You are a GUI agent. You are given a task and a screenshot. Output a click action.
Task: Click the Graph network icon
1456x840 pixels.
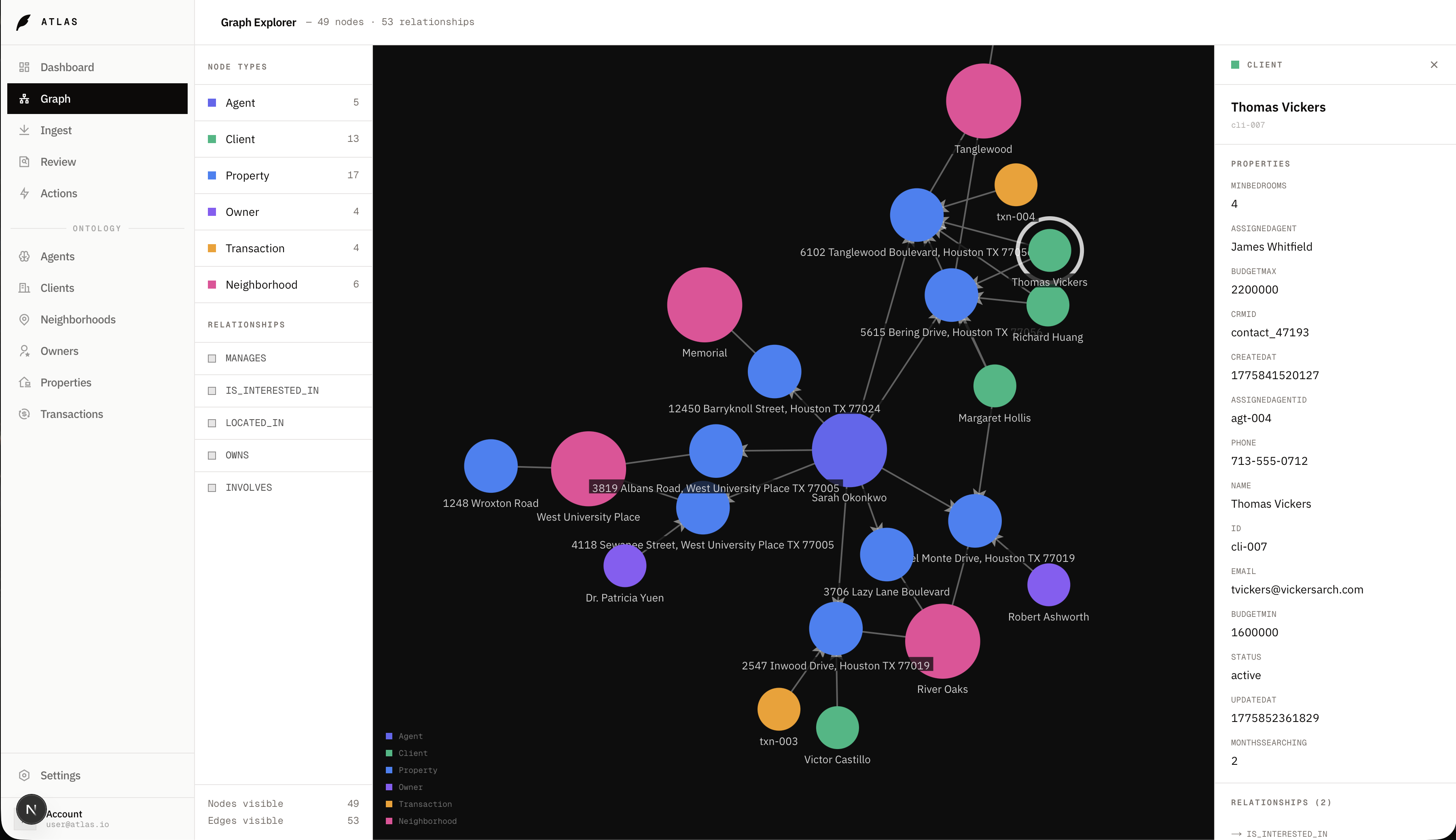click(x=24, y=99)
